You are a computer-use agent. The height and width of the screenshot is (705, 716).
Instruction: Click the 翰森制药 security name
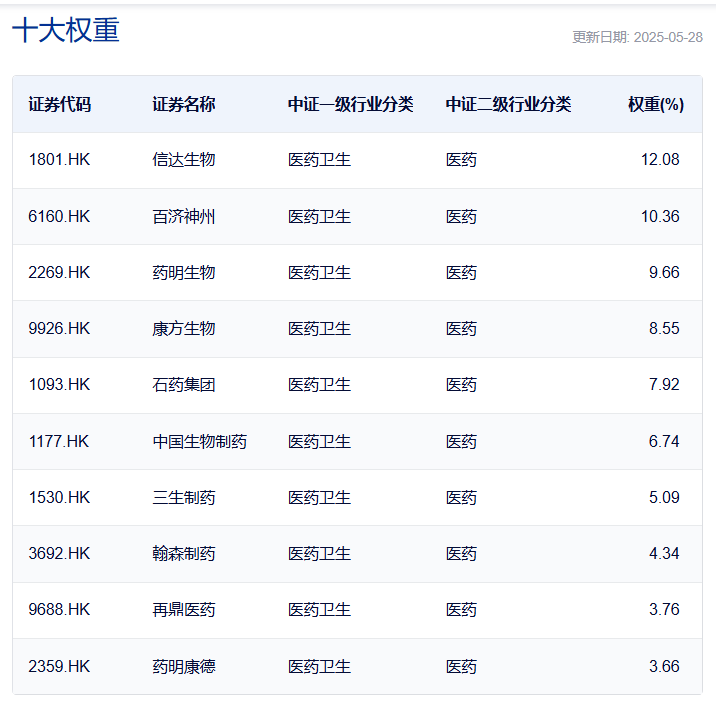(184, 554)
